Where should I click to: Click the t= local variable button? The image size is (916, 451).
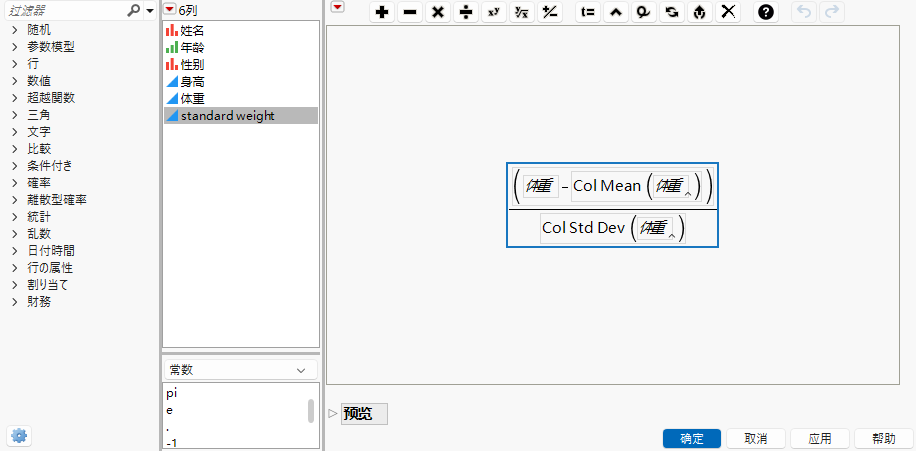click(x=588, y=12)
